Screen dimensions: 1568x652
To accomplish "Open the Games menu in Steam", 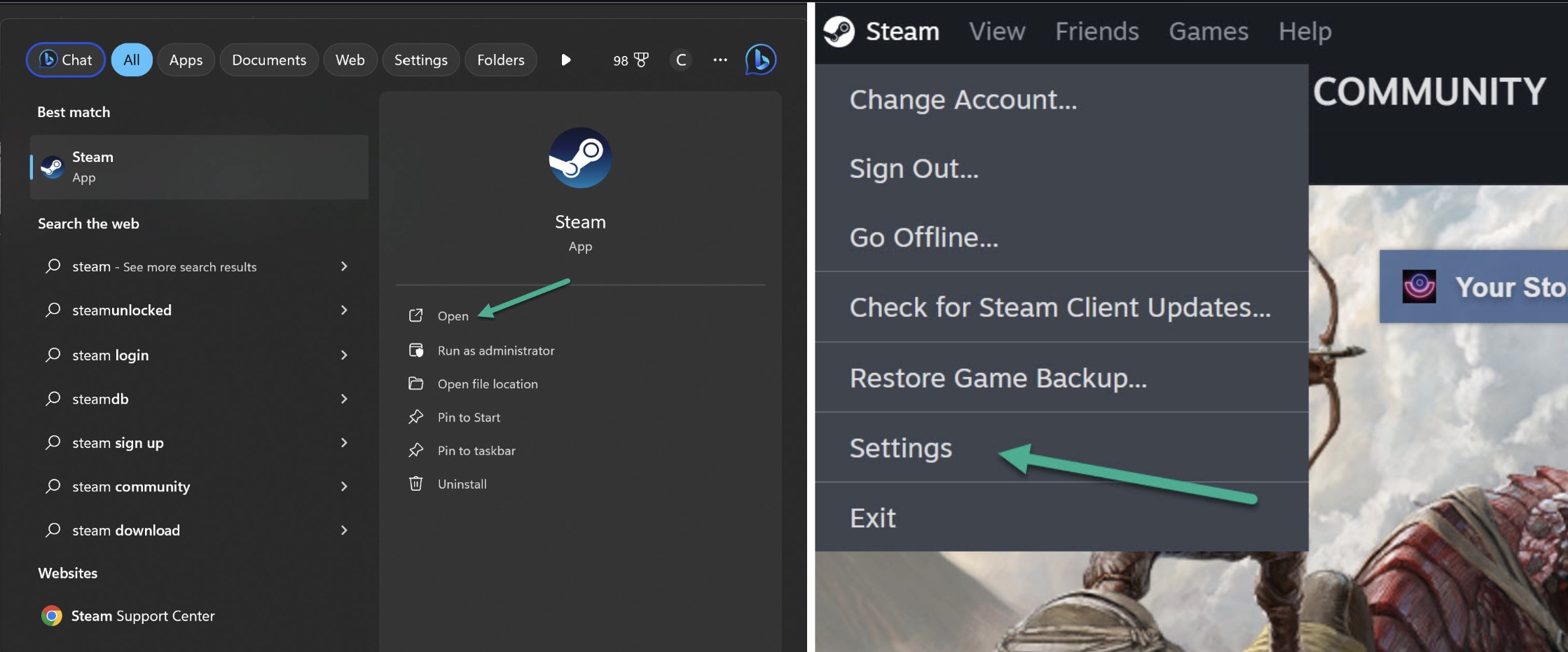I will [1209, 32].
